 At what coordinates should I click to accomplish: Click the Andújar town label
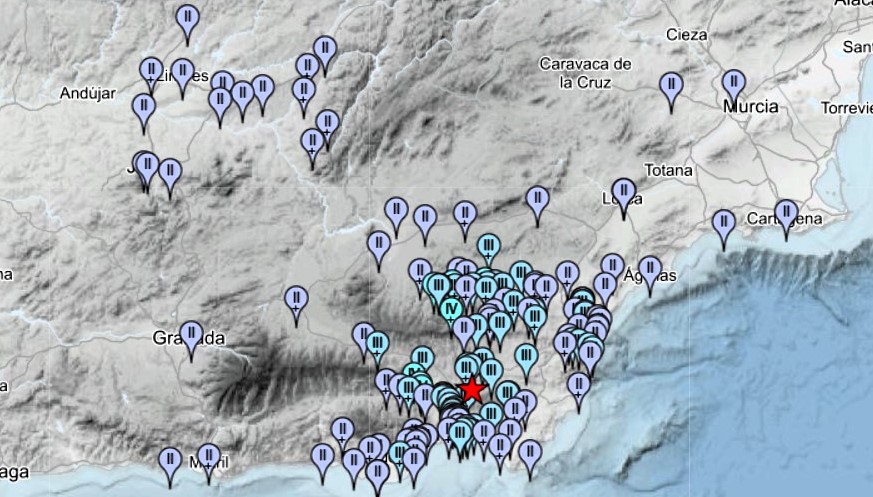tap(88, 93)
